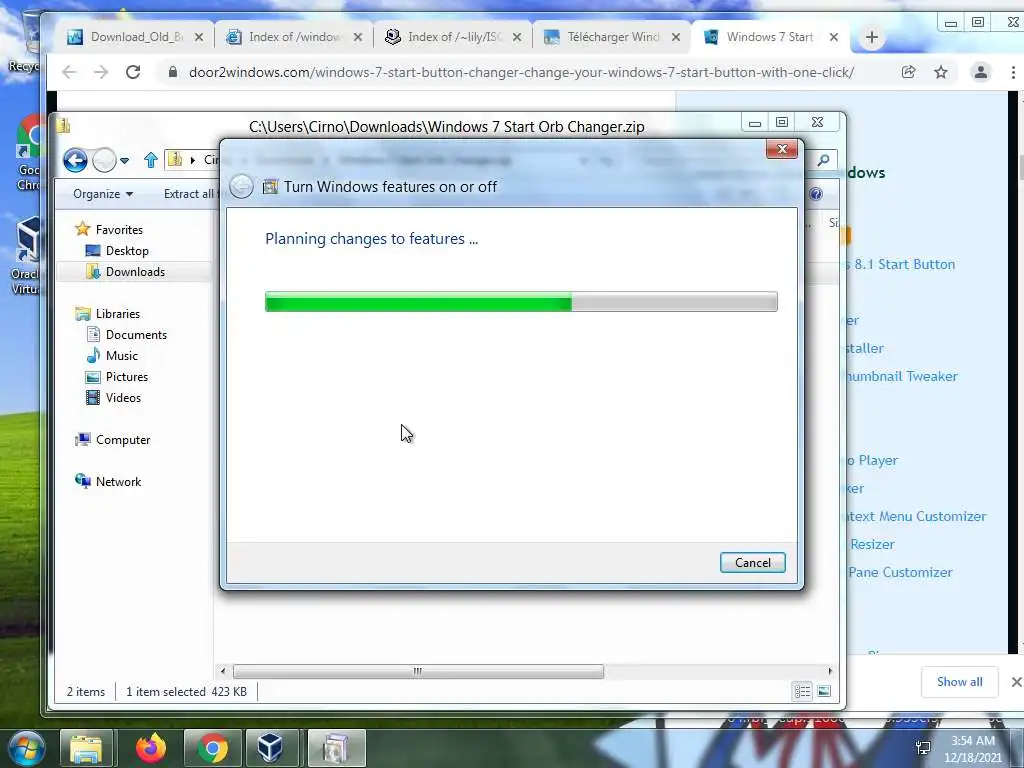The image size is (1024, 768).
Task: Click the network tray icon
Action: [x=923, y=748]
